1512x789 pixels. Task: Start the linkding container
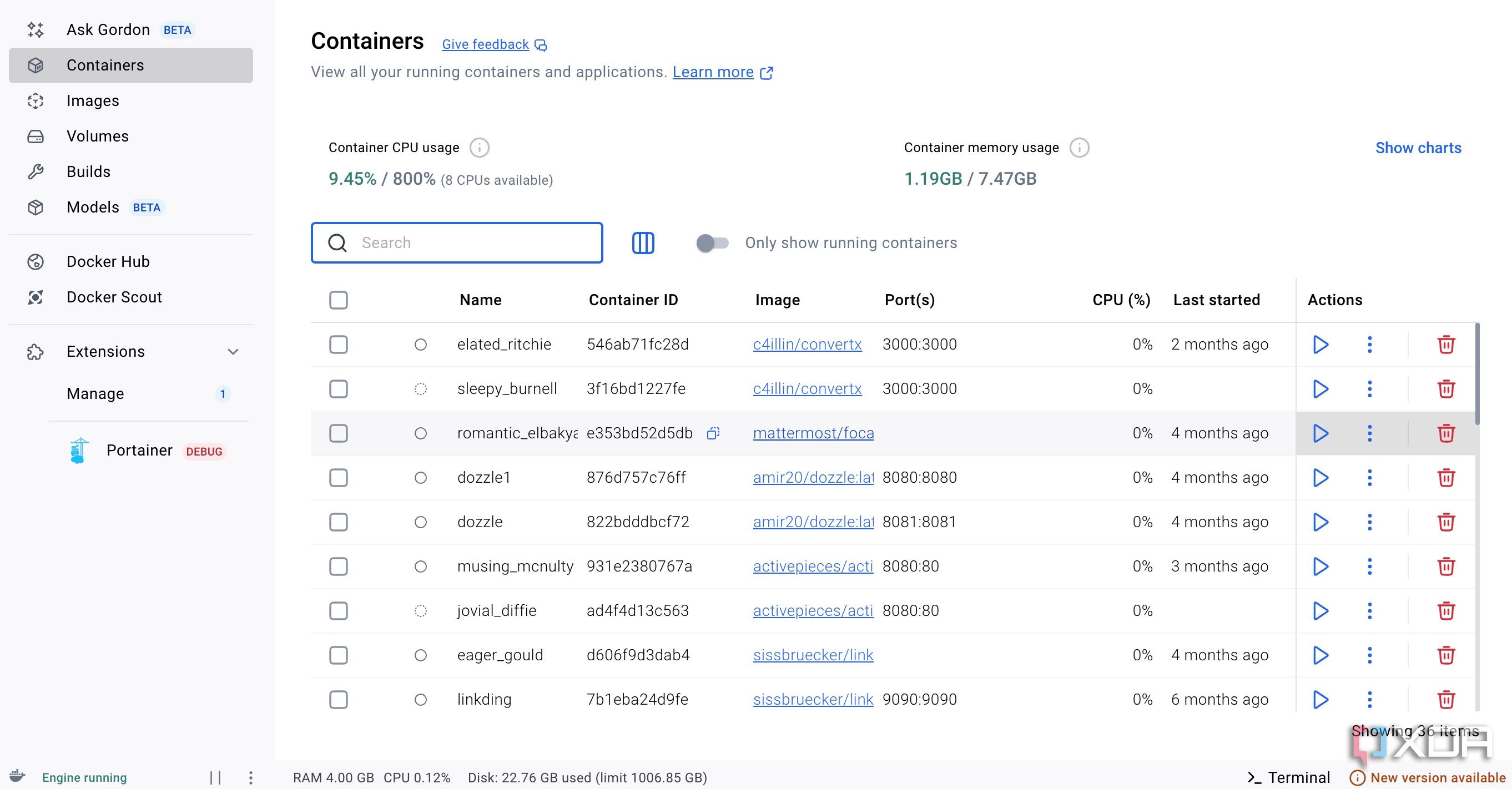point(1320,700)
